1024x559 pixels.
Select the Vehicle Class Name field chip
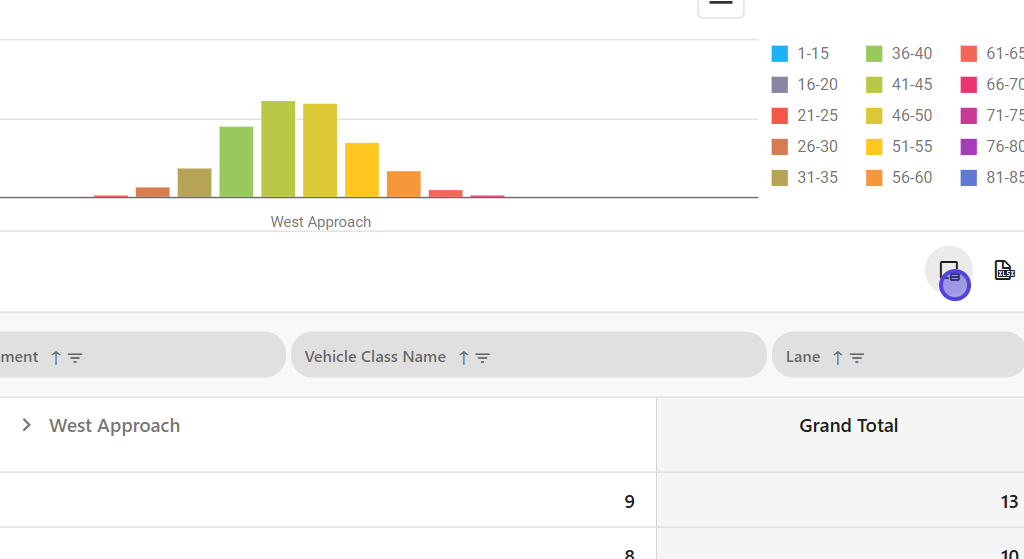point(375,356)
